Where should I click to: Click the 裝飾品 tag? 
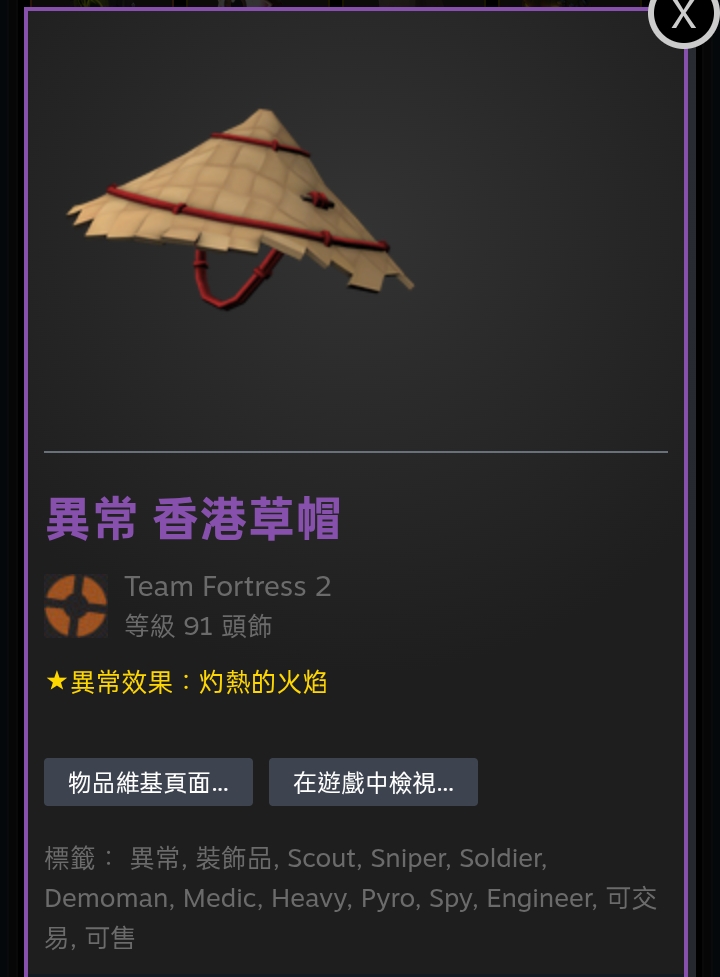[x=233, y=858]
